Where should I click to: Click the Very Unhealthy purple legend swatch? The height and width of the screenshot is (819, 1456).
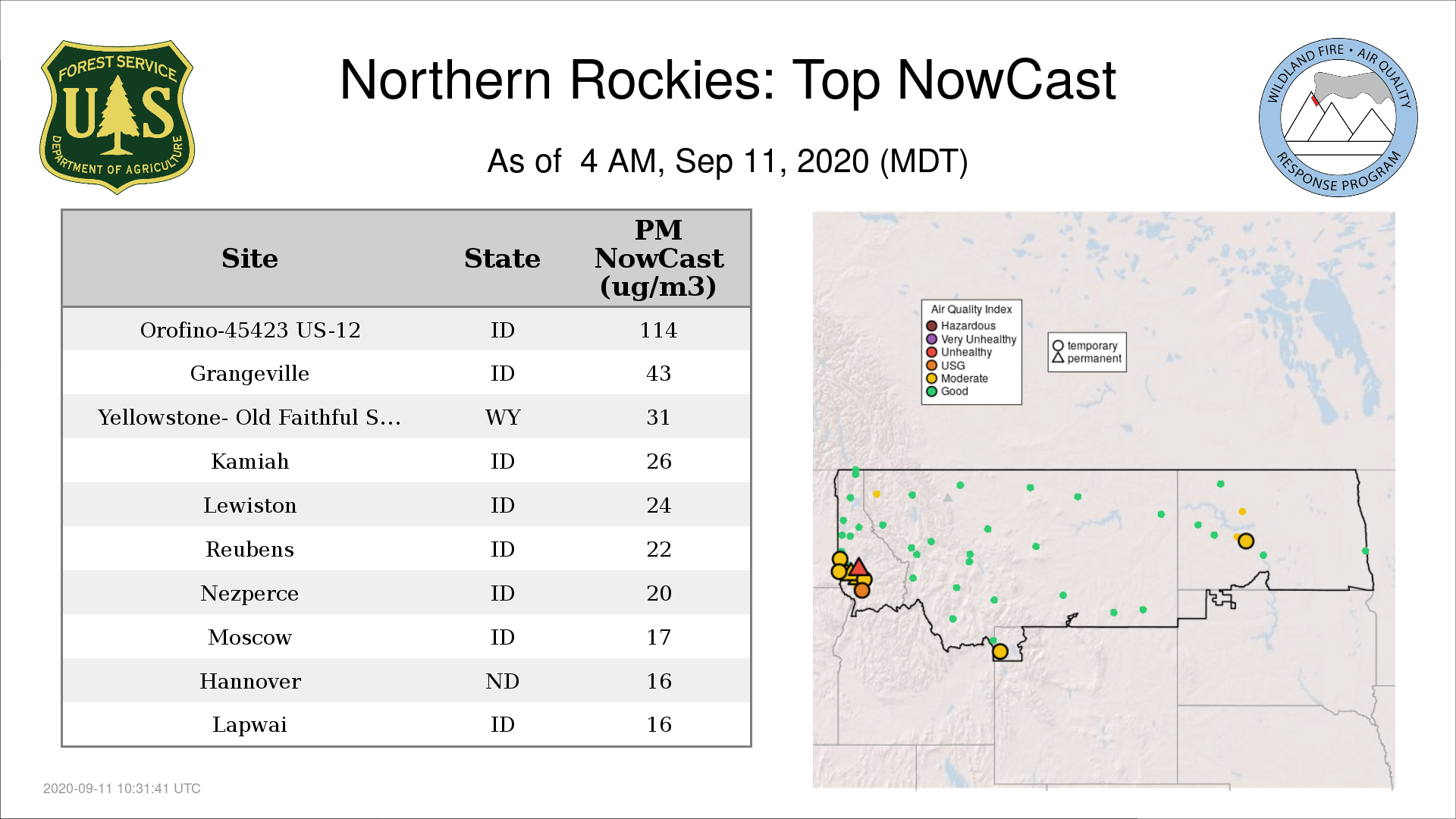click(931, 339)
